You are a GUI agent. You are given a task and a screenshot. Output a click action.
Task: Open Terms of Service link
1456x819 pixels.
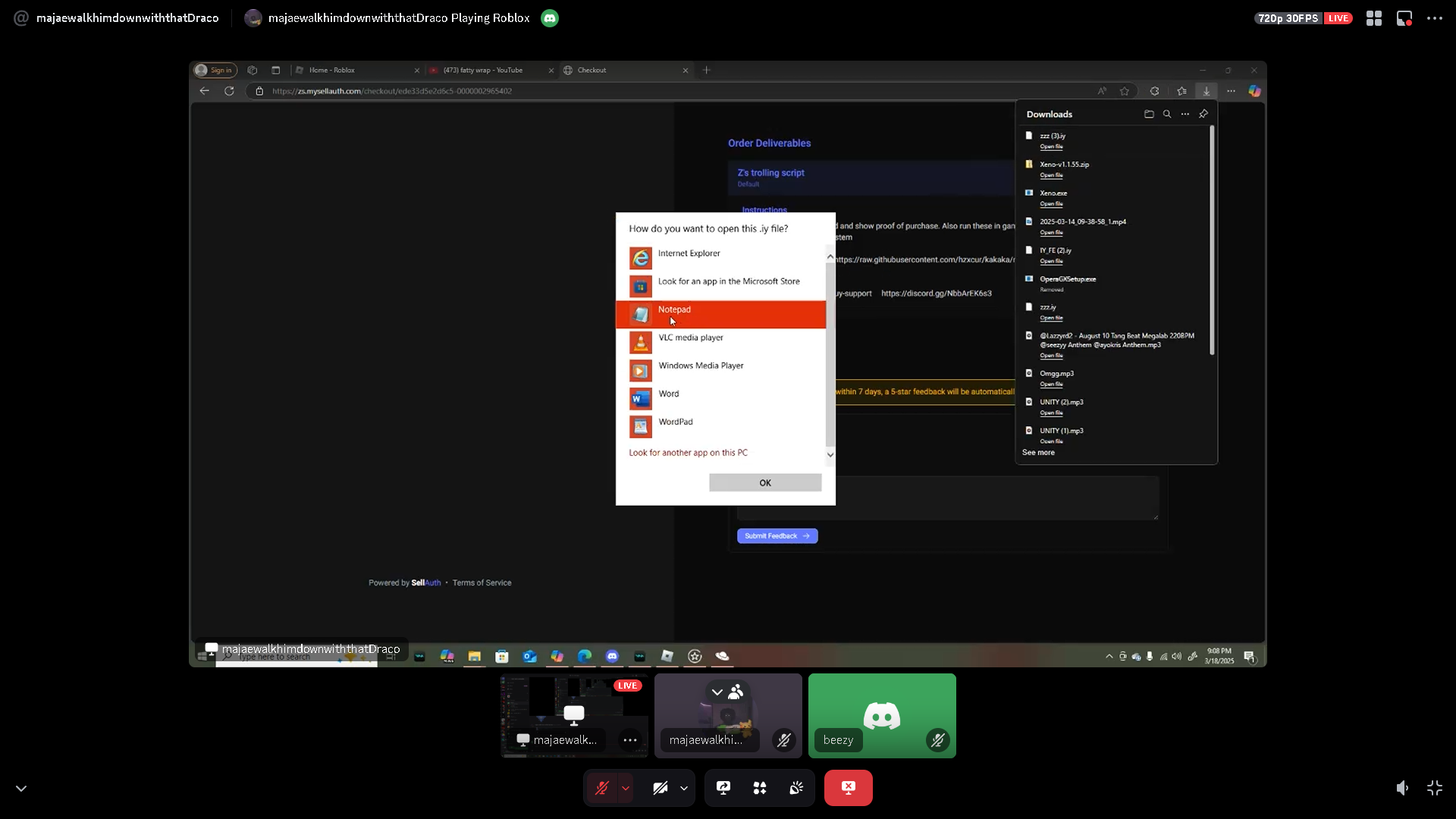[x=482, y=583]
